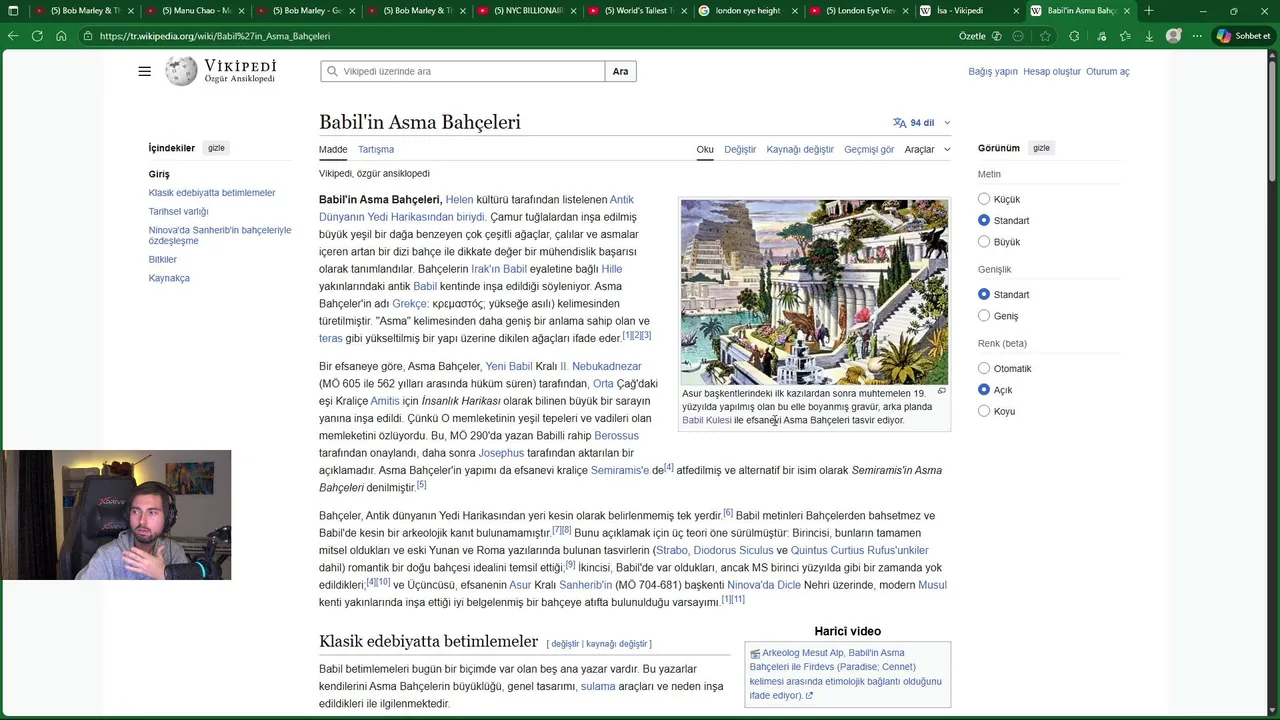Jump to Kaynakça section in contents

(x=169, y=279)
